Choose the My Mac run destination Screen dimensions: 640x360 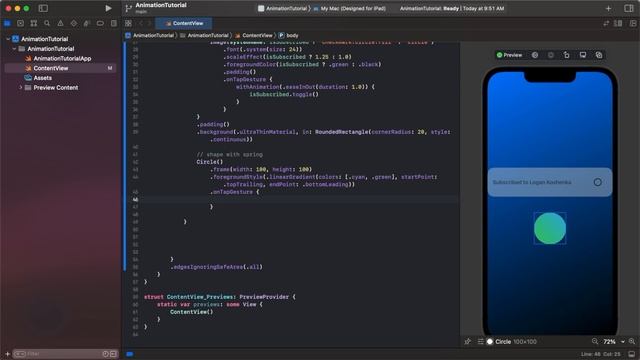point(349,8)
